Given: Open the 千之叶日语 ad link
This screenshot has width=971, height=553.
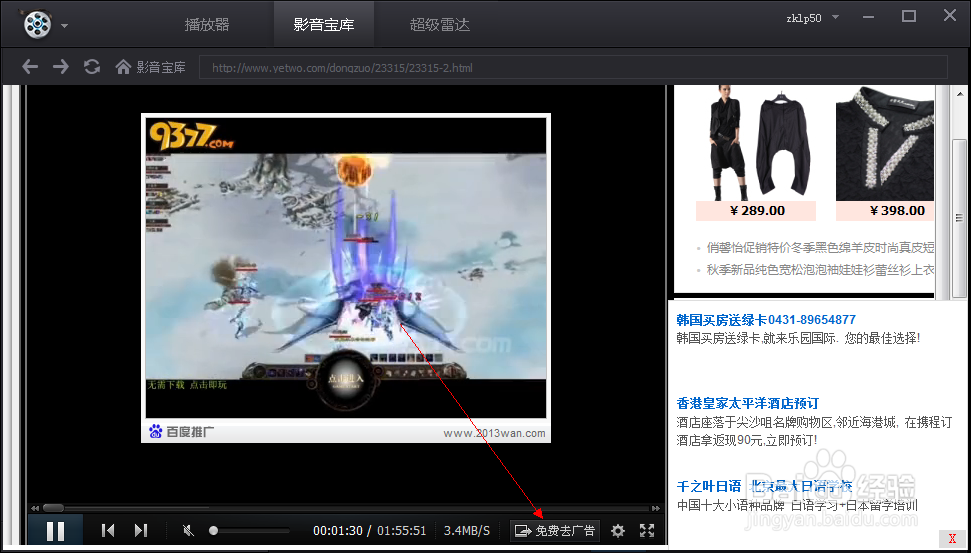Looking at the screenshot, I should [x=764, y=486].
